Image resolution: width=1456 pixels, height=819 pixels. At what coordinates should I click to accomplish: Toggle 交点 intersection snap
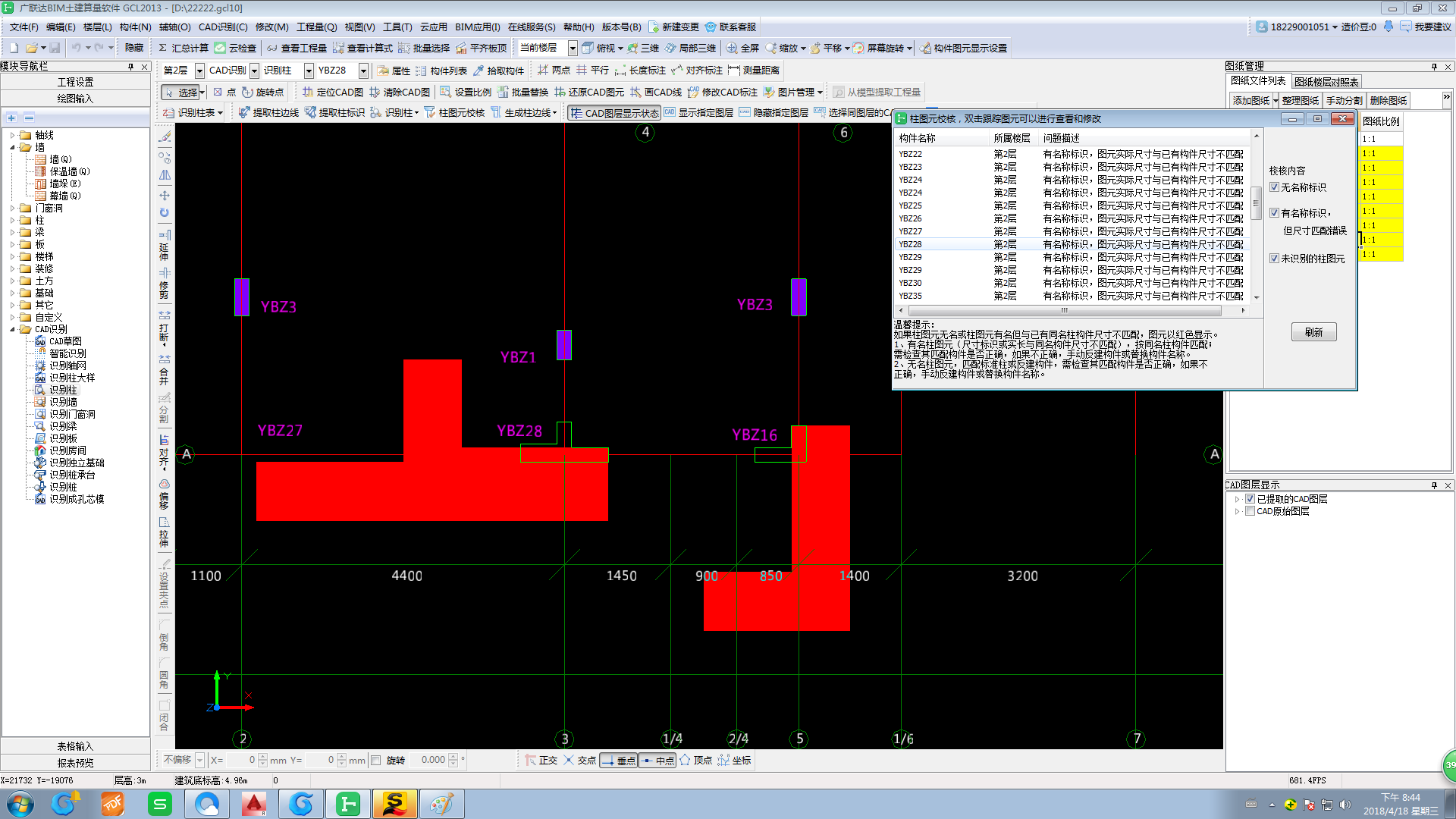[579, 760]
